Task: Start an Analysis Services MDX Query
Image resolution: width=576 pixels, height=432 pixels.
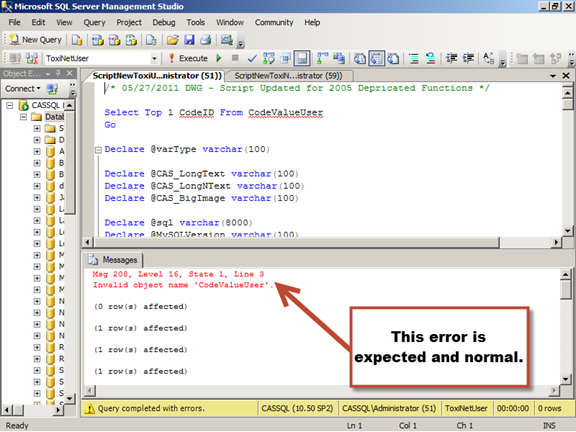Action: [x=97, y=40]
